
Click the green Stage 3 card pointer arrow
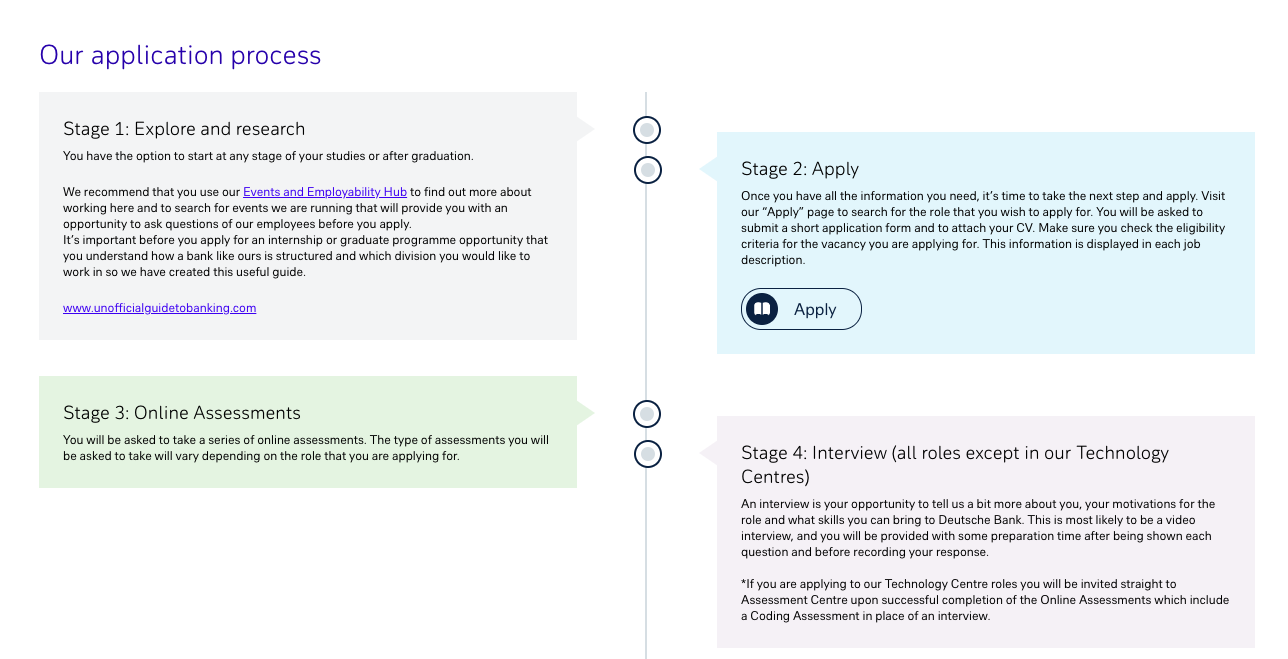point(586,413)
